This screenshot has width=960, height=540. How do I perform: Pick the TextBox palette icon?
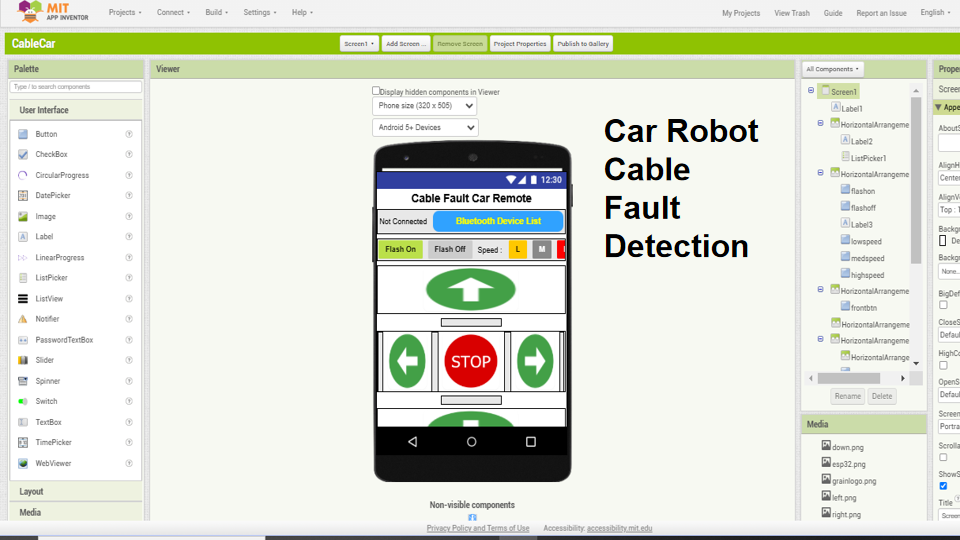[23, 422]
